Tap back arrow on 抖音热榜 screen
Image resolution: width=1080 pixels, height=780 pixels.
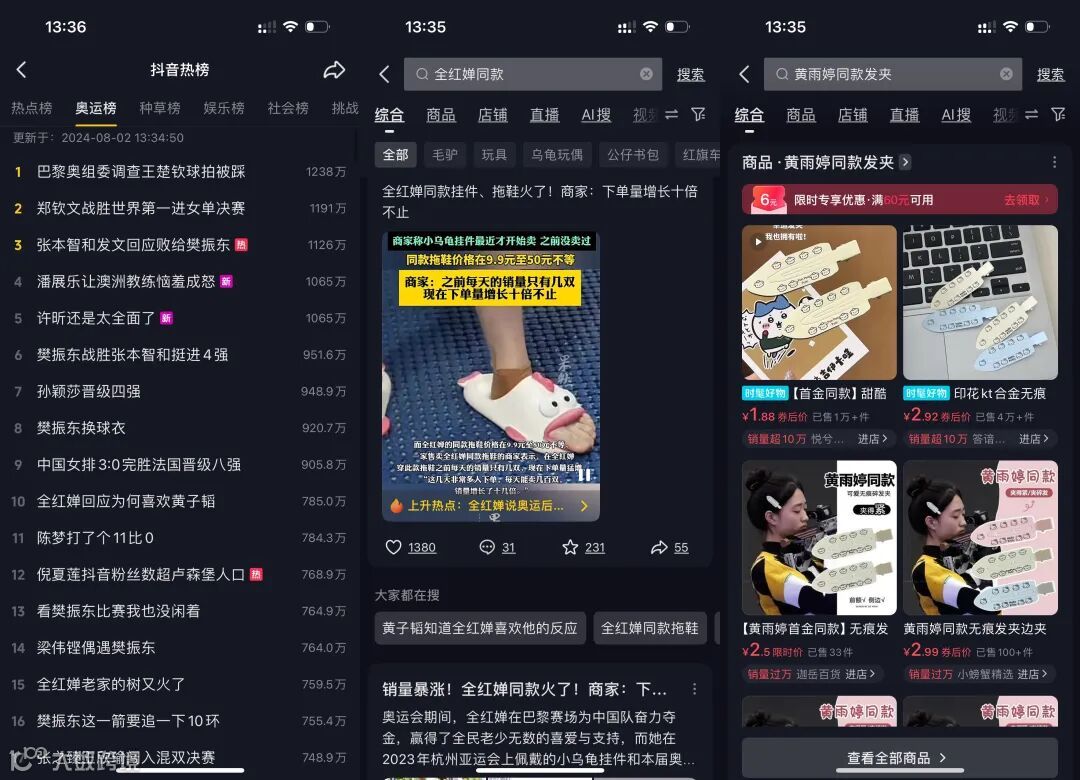(x=21, y=70)
